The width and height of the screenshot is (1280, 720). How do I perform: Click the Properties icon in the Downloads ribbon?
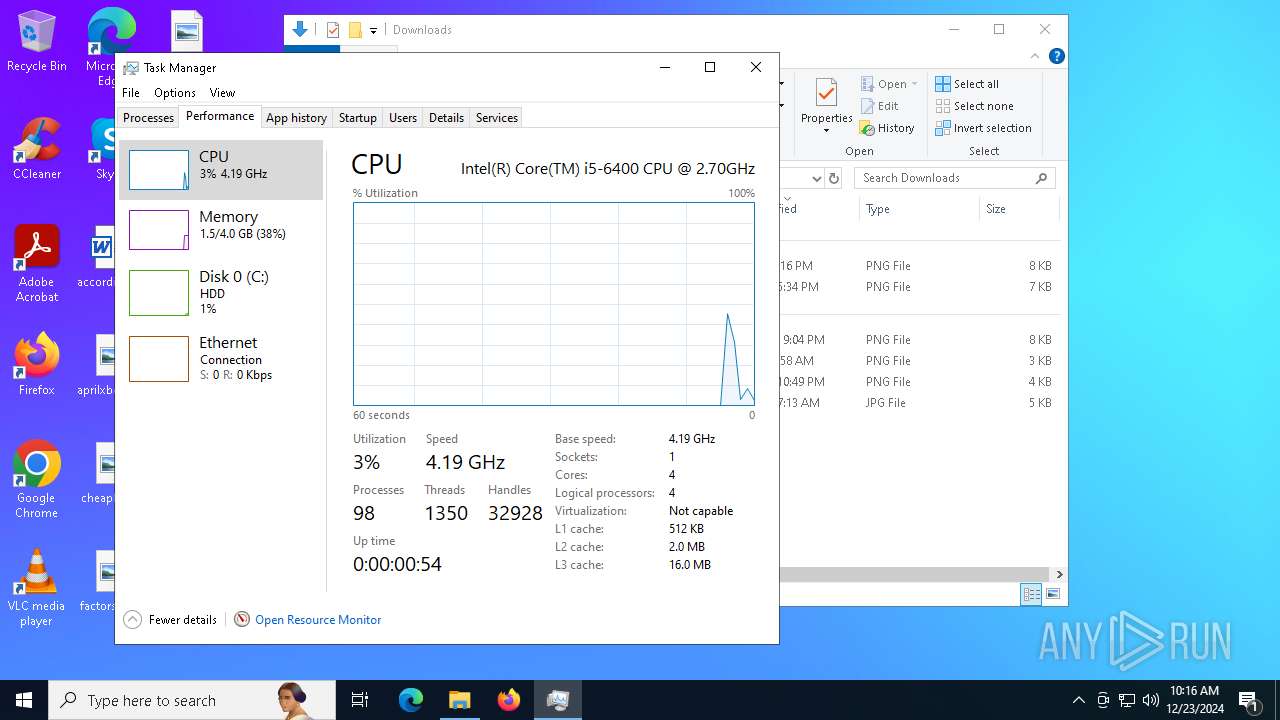(826, 94)
